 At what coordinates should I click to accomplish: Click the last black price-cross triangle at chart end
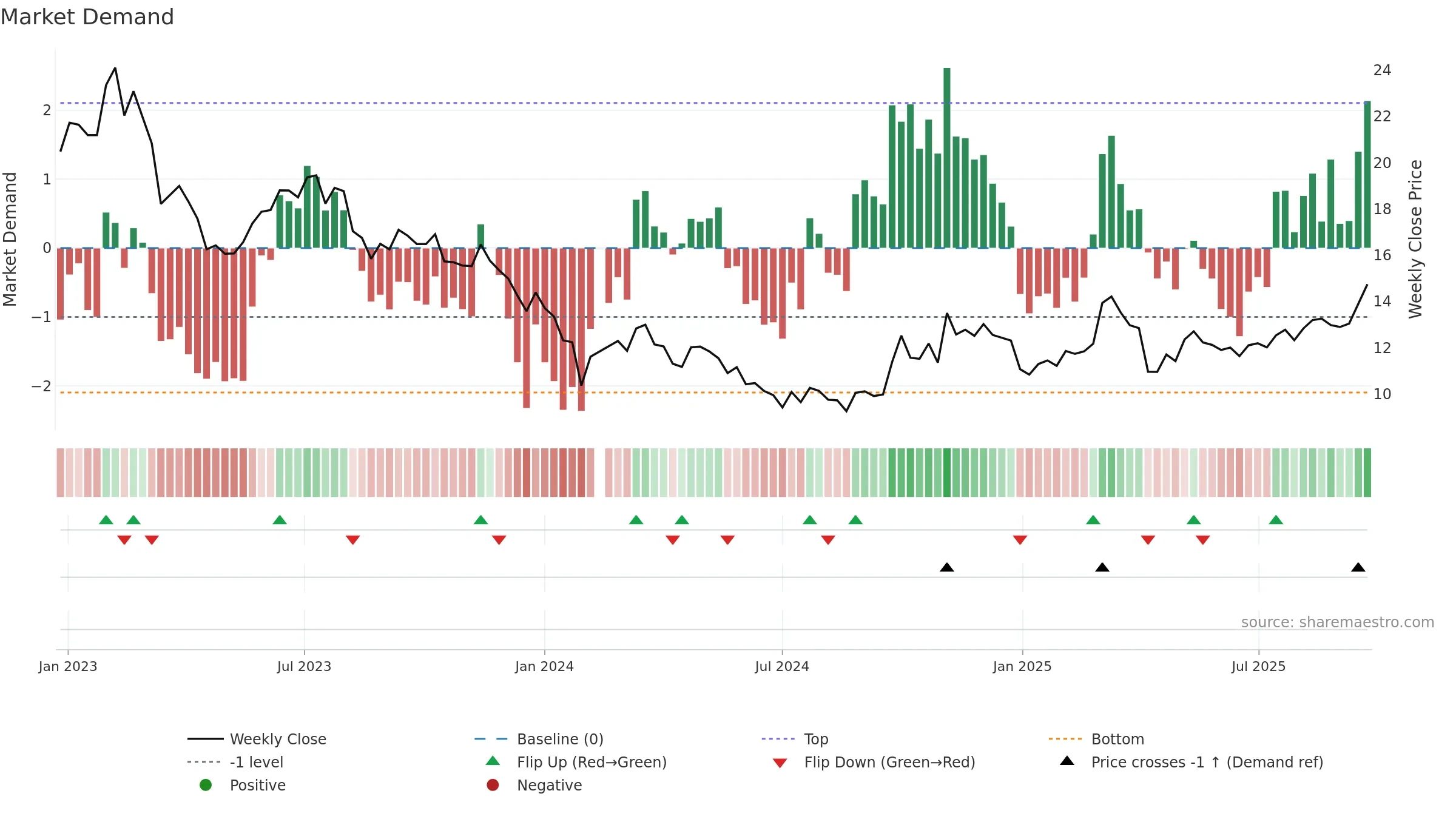[x=1358, y=567]
